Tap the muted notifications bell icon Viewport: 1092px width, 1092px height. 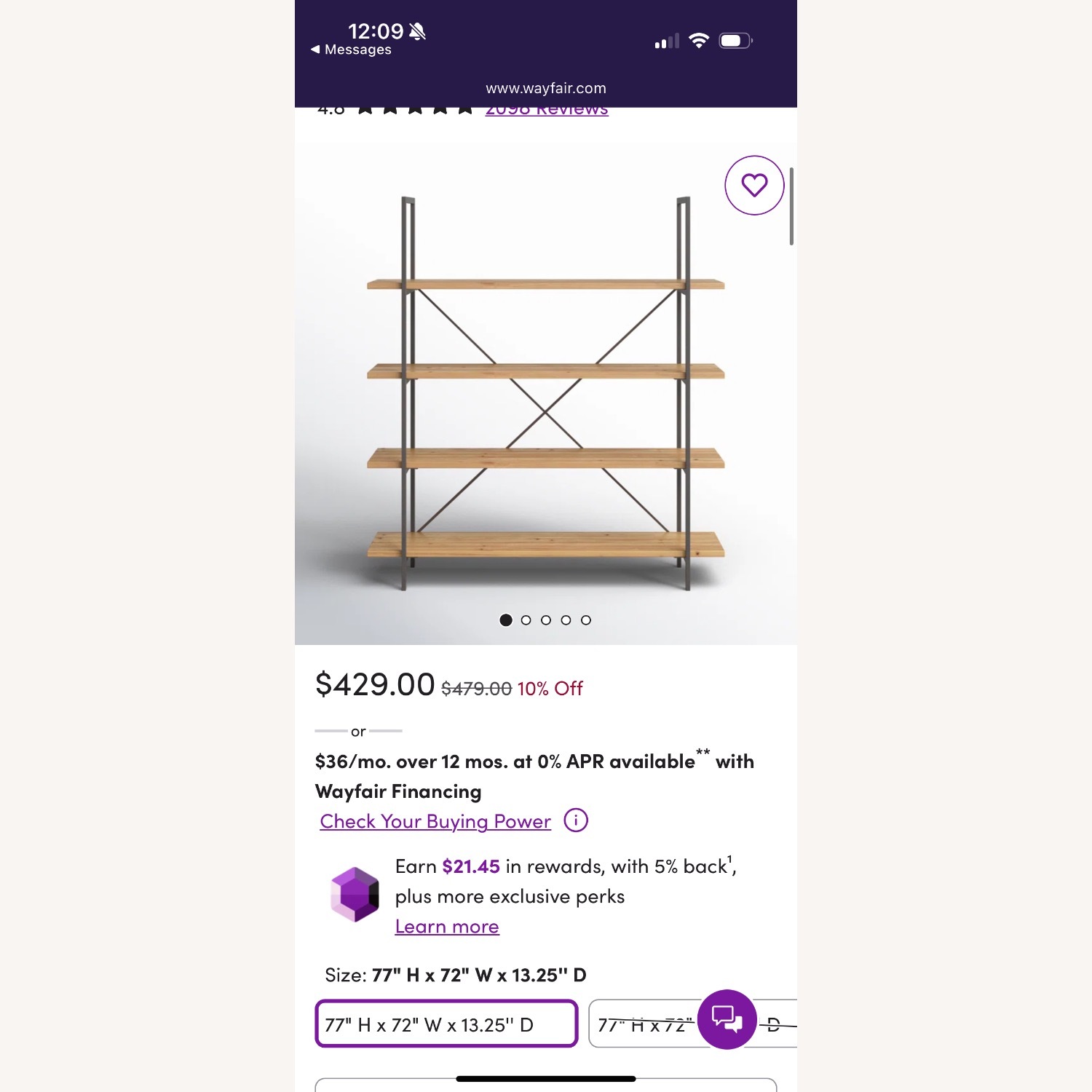click(416, 32)
